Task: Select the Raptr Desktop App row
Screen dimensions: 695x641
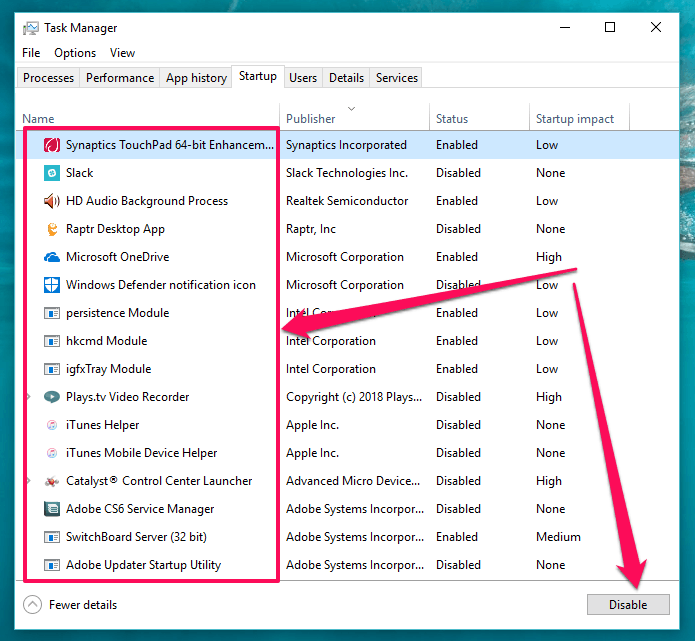Action: pos(348,229)
